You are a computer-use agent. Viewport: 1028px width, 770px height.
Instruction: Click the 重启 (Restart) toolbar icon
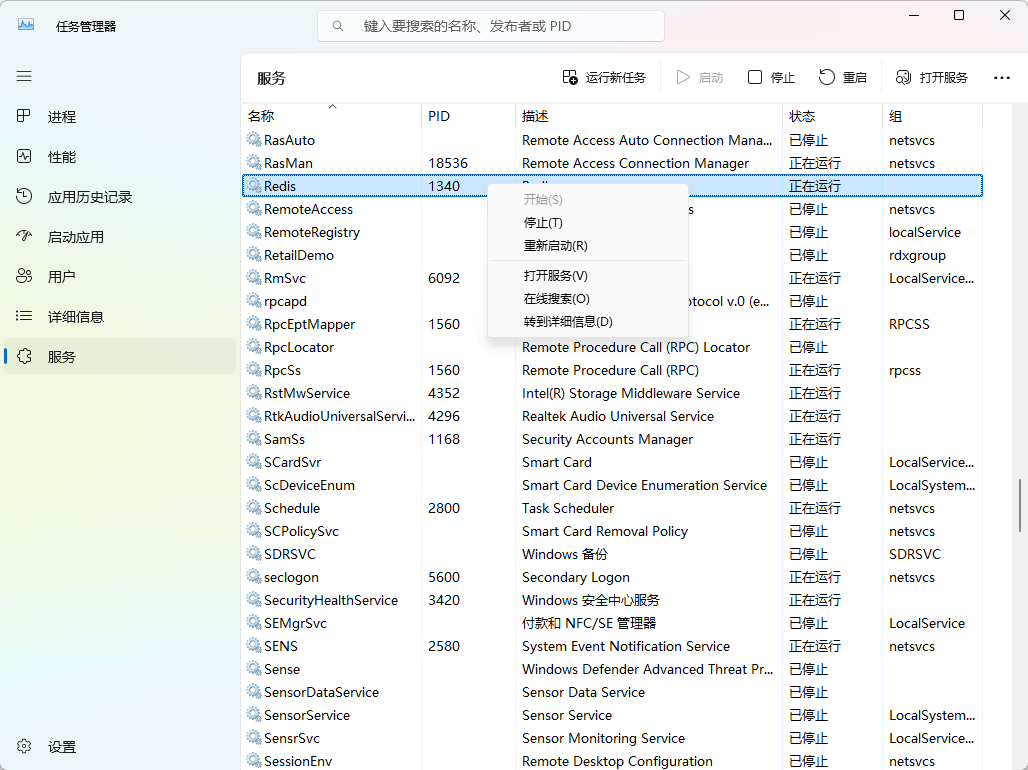843,77
